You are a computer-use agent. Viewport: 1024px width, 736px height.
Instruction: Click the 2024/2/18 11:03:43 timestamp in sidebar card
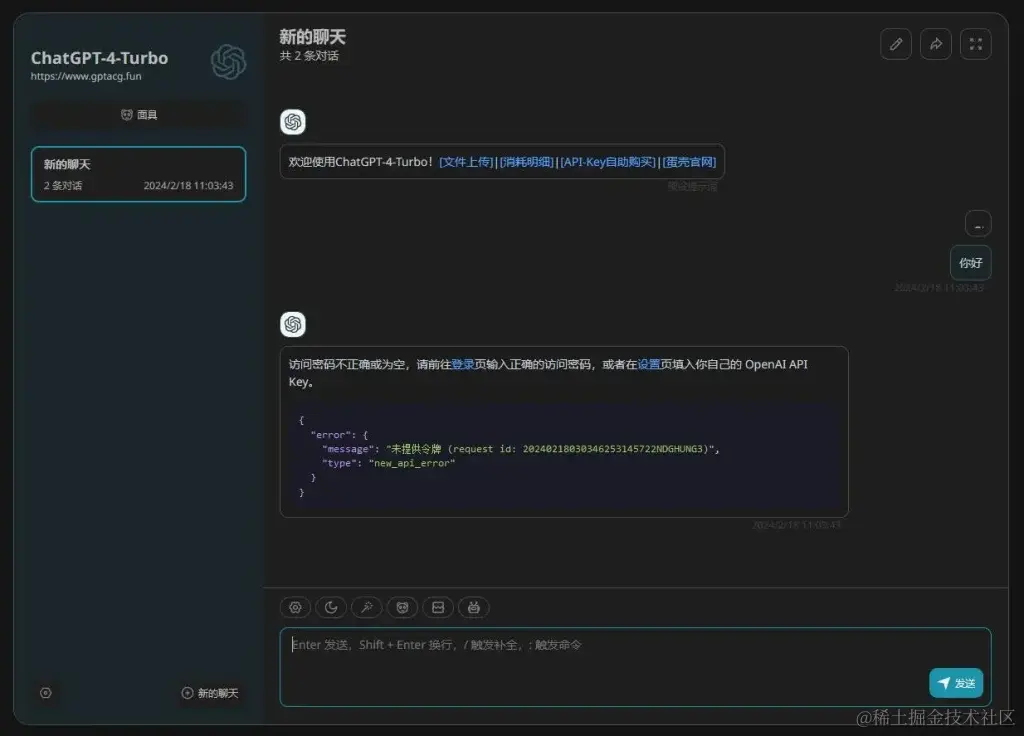click(188, 186)
